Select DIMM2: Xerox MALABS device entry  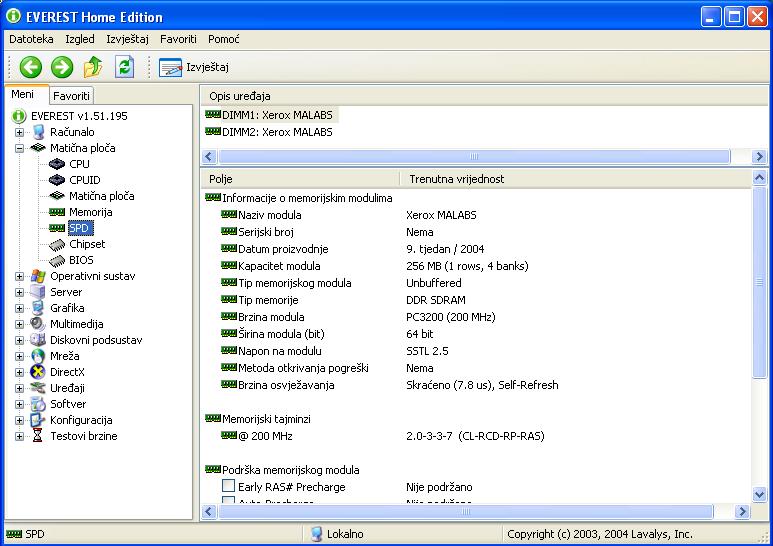(x=276, y=131)
